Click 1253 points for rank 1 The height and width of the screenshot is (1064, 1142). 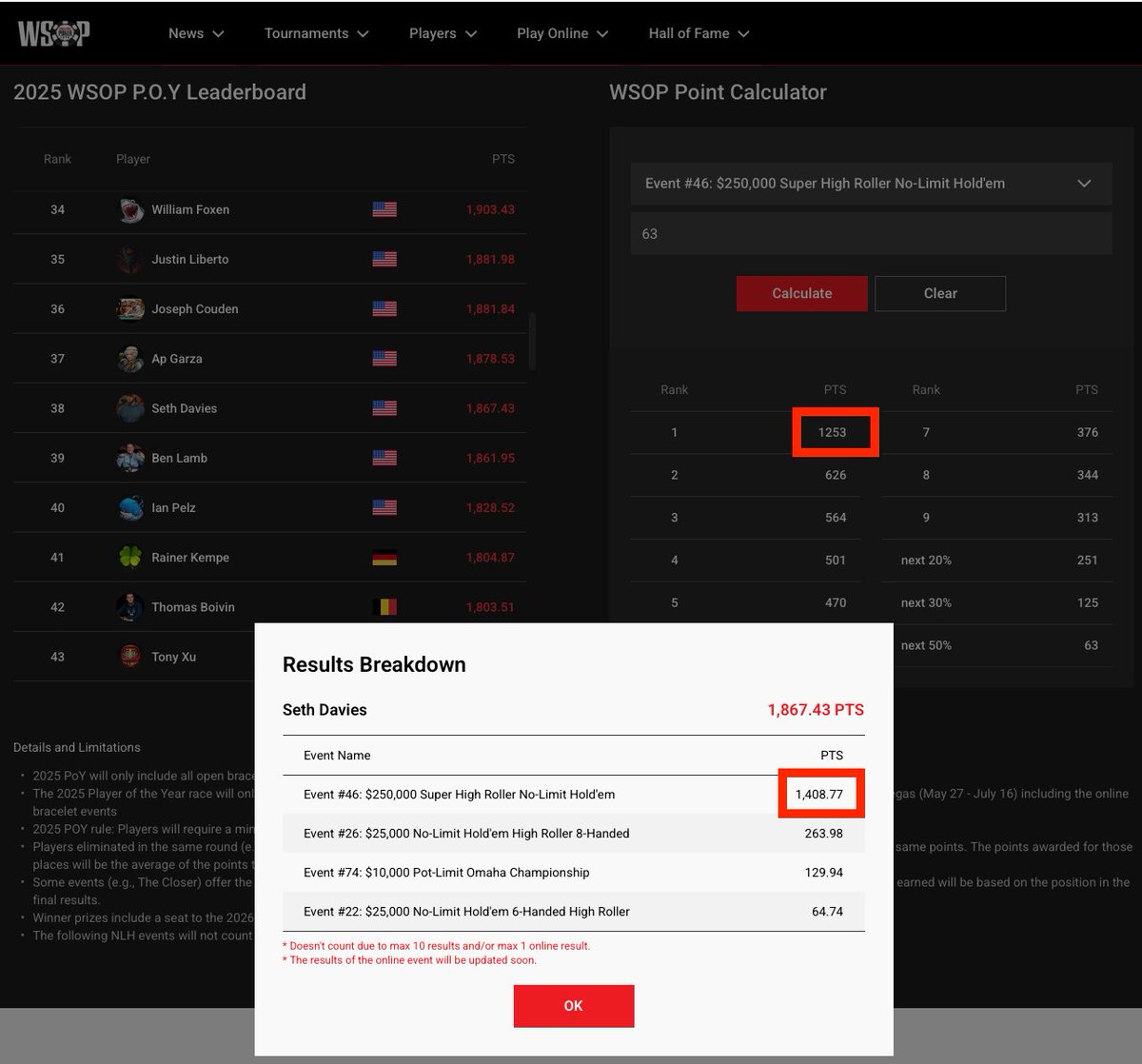(832, 432)
